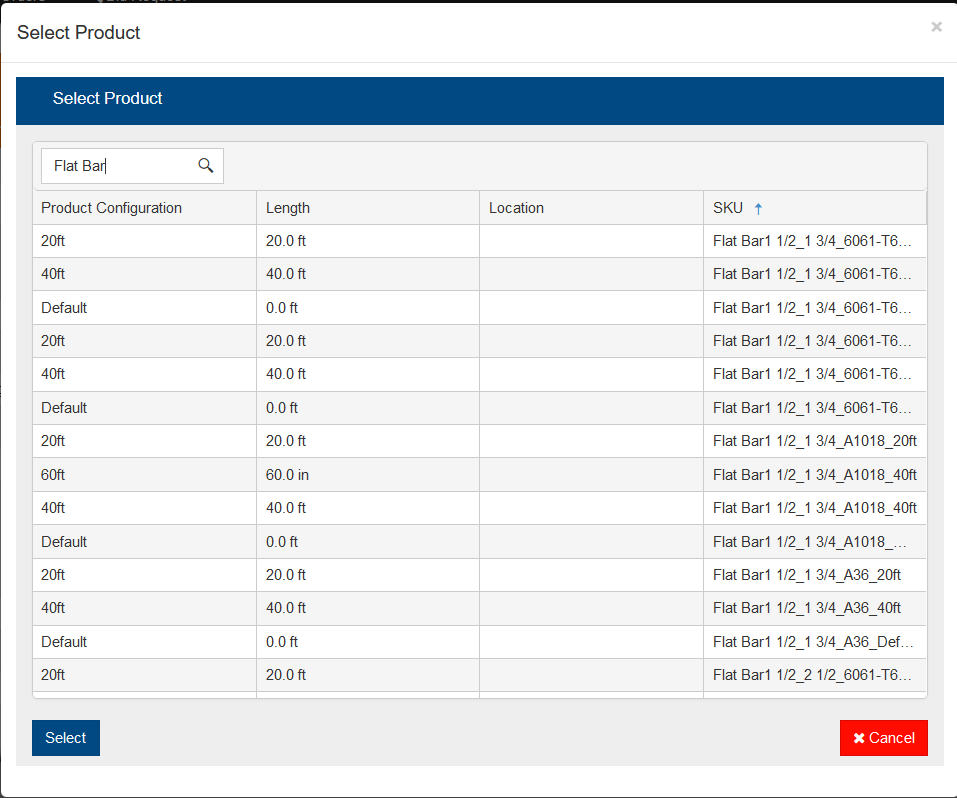This screenshot has width=957, height=798.
Task: Click the Flat Bar search field
Action: (120, 166)
